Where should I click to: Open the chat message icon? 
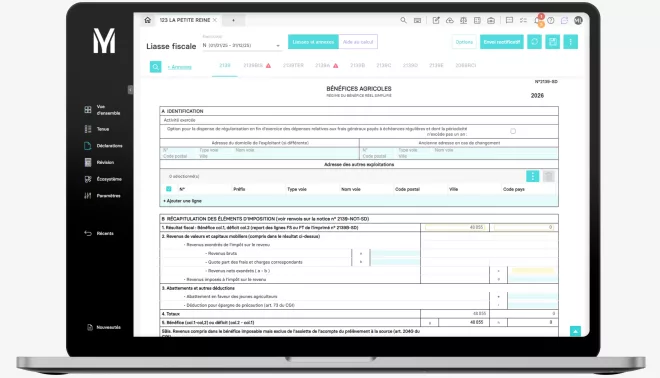(x=509, y=20)
